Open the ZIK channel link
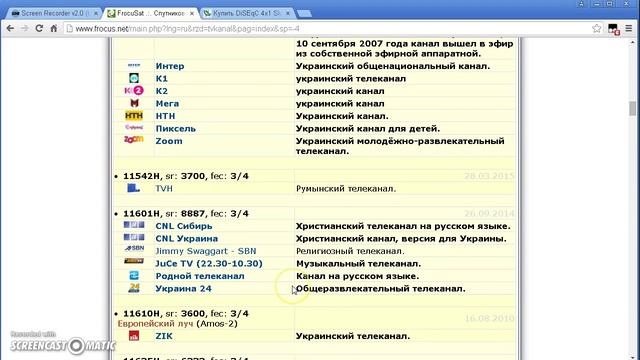640x360 pixels. 164,336
